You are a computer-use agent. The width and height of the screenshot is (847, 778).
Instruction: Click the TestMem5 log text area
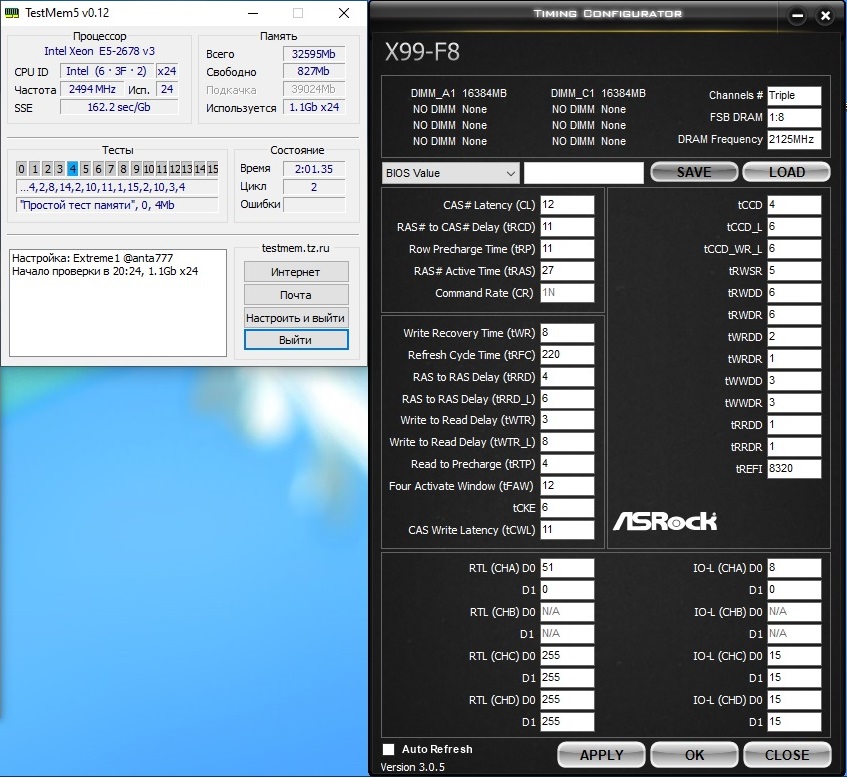[x=118, y=303]
